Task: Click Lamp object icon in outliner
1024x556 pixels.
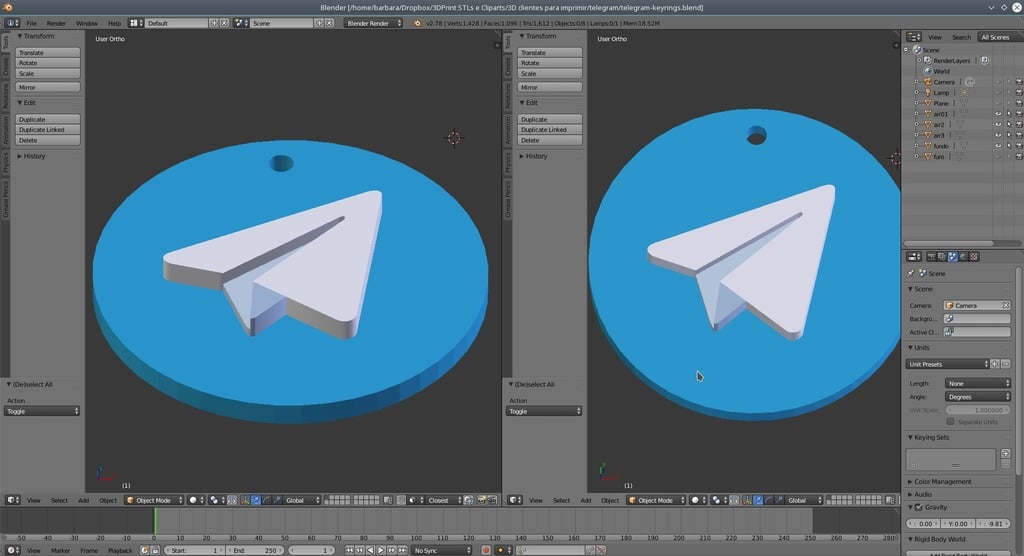Action: [927, 92]
